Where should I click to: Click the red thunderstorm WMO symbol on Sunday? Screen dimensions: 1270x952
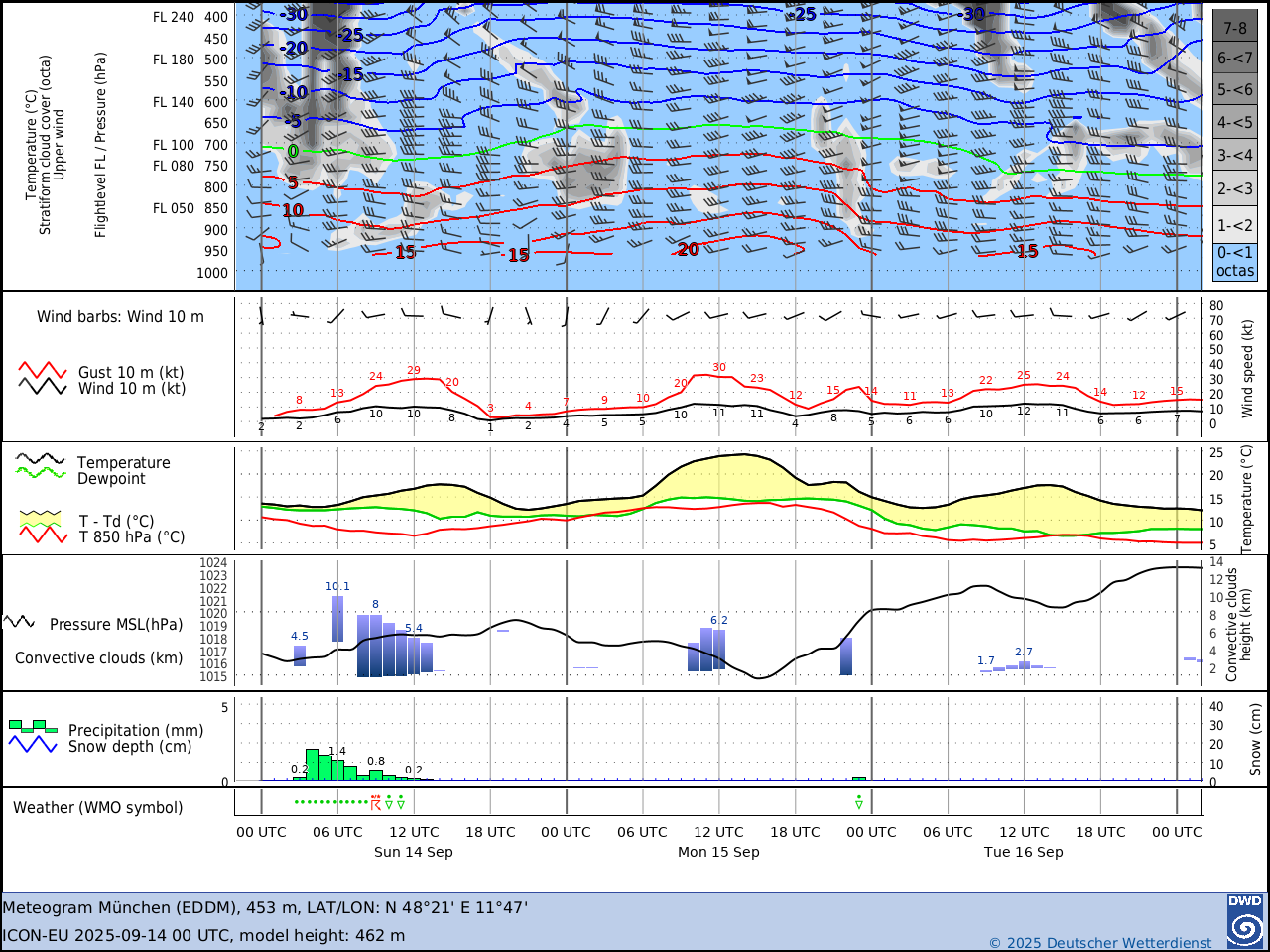pyautogui.click(x=375, y=802)
